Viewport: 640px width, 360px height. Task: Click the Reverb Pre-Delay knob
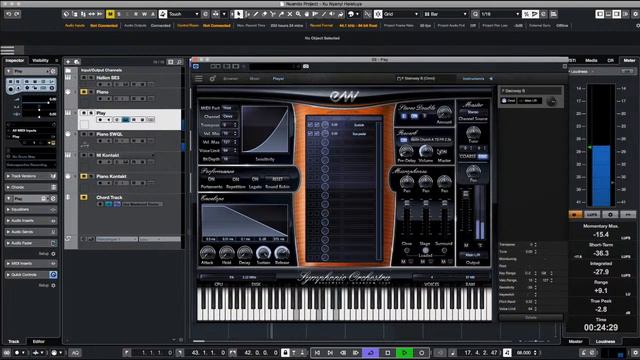406,152
